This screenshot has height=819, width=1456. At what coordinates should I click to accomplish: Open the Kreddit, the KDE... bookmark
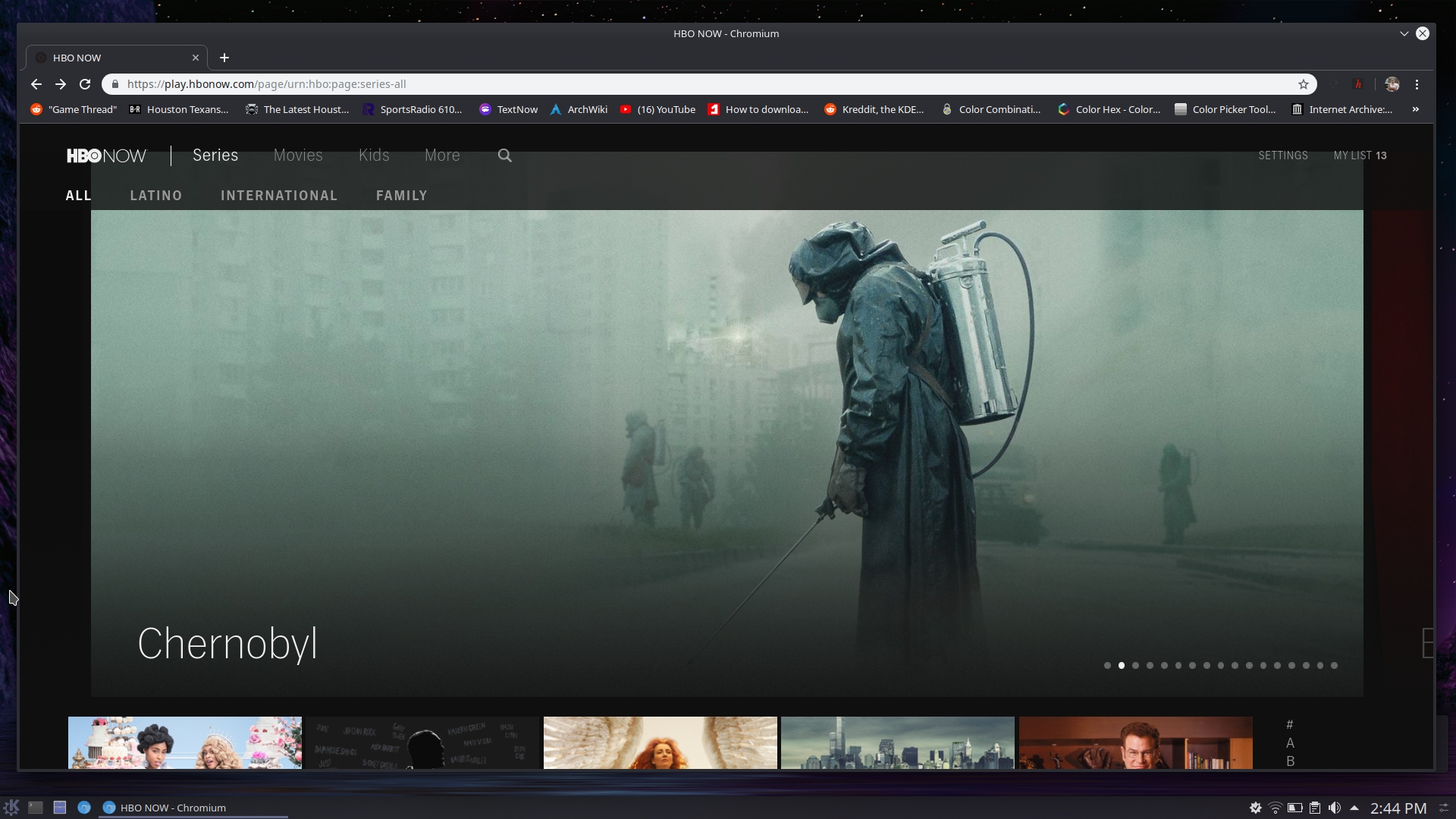[874, 109]
